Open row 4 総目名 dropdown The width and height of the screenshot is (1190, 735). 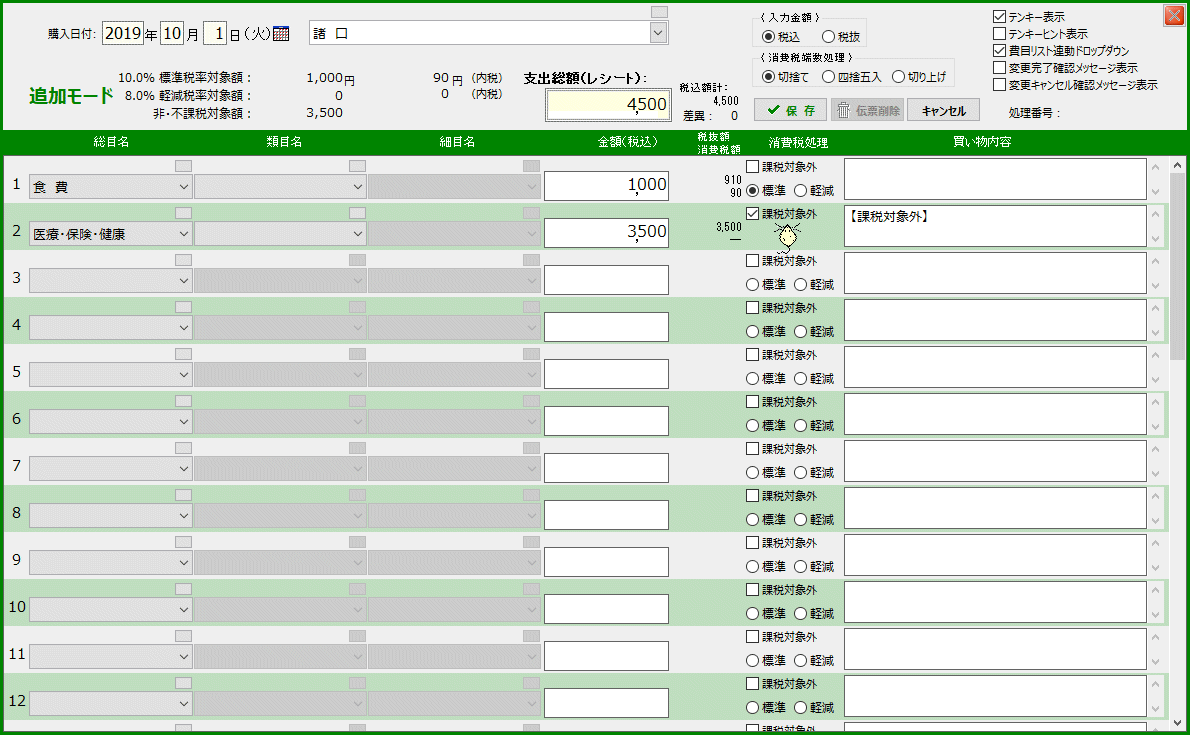(110, 328)
